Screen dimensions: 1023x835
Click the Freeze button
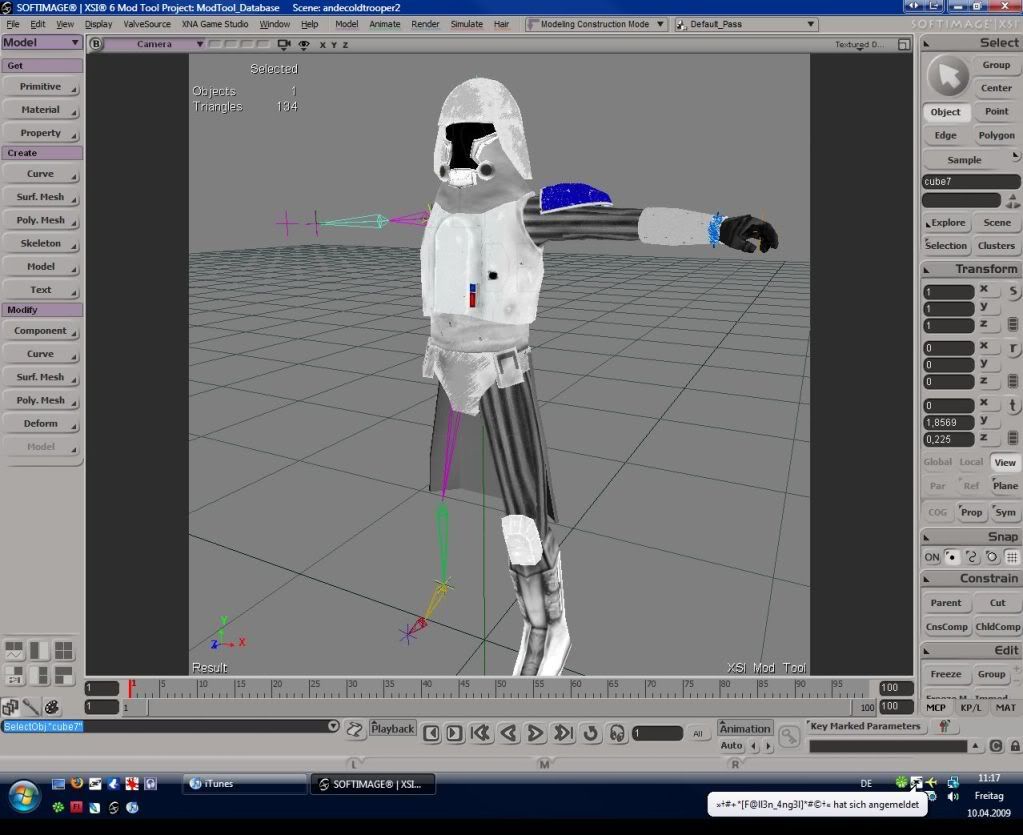945,675
